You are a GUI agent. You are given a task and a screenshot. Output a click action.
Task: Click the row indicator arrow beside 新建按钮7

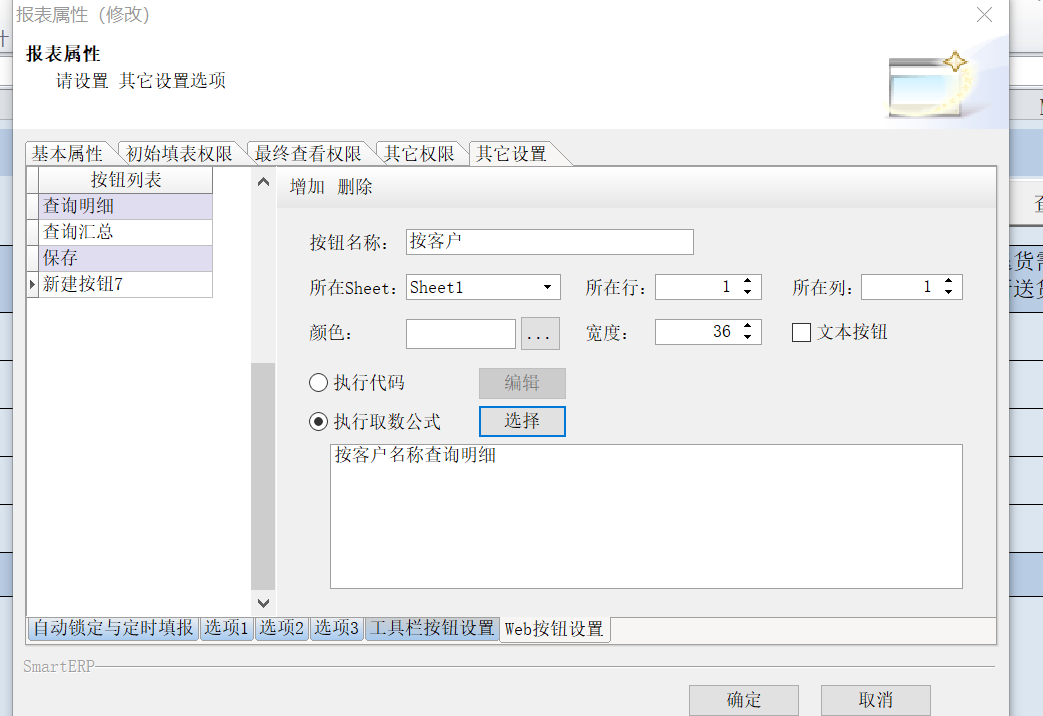33,284
